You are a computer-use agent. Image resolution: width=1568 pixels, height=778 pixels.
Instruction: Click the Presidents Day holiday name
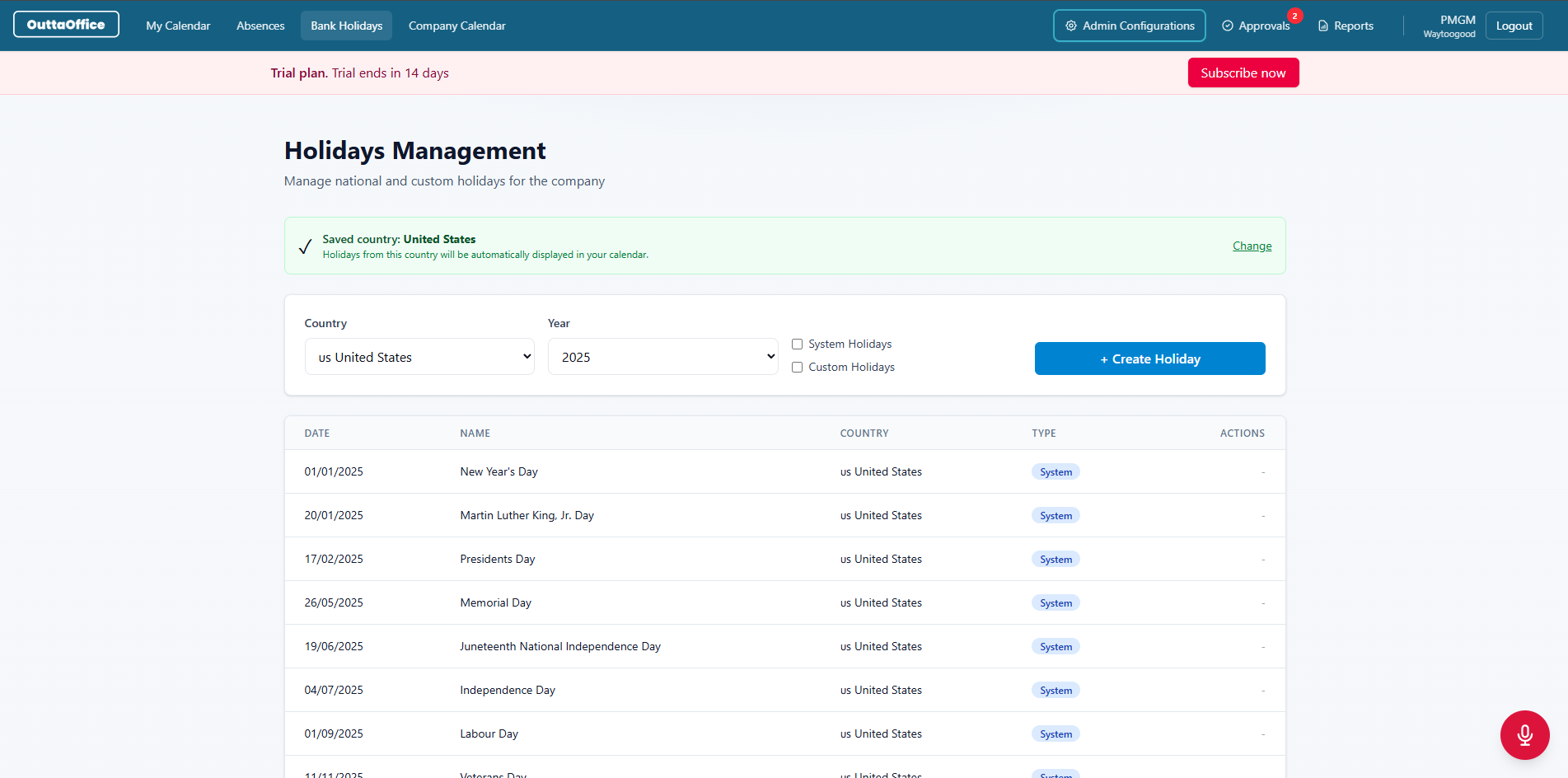498,559
